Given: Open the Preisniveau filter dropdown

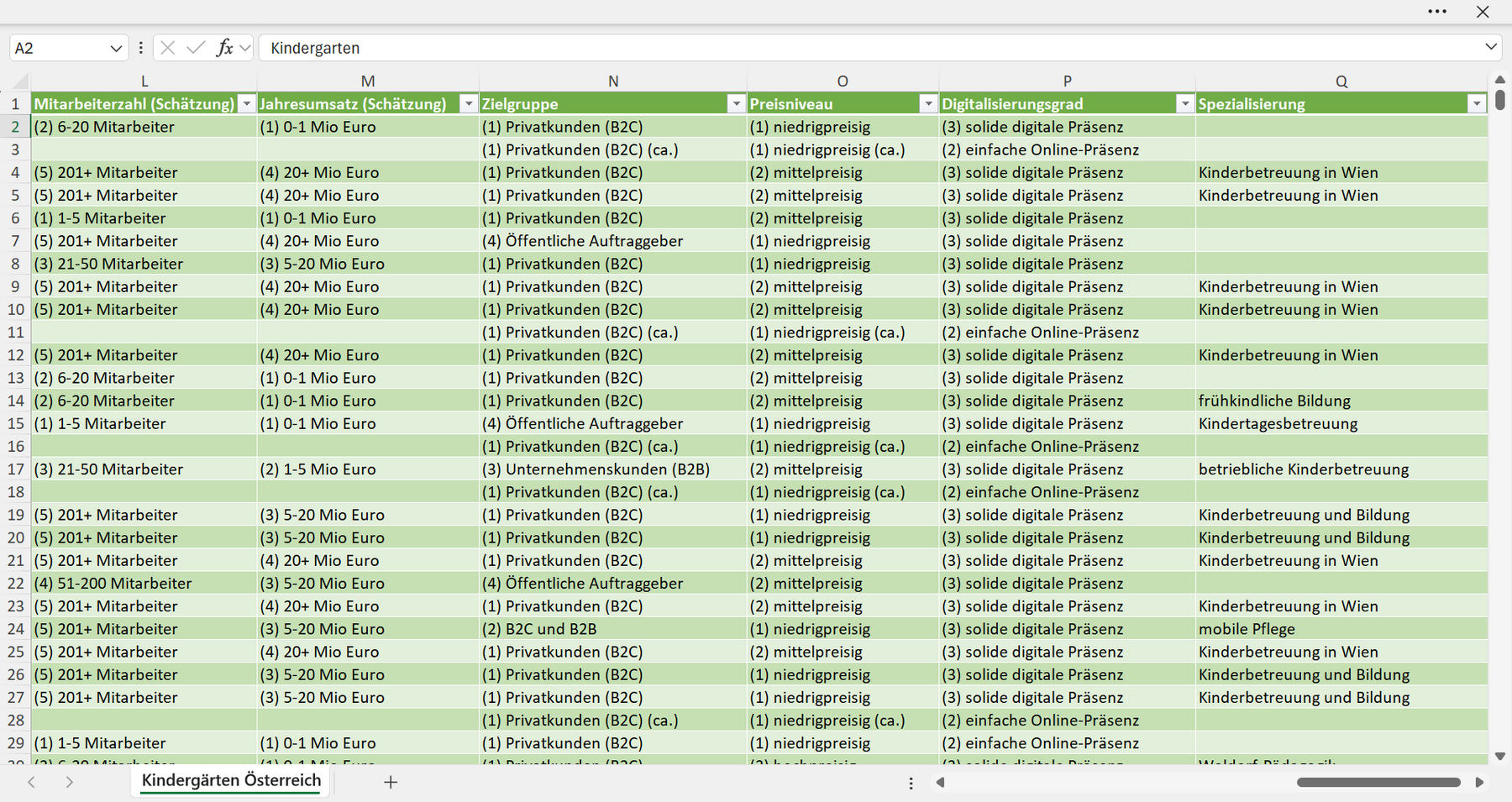Looking at the screenshot, I should coord(928,104).
